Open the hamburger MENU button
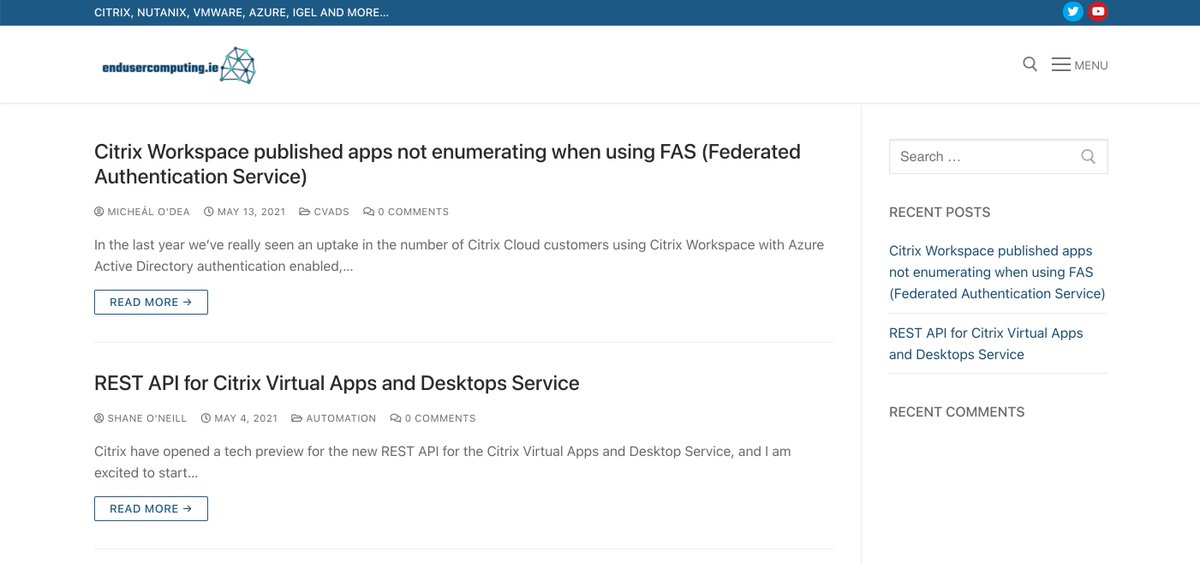Viewport: 1200px width, 564px height. (x=1080, y=65)
